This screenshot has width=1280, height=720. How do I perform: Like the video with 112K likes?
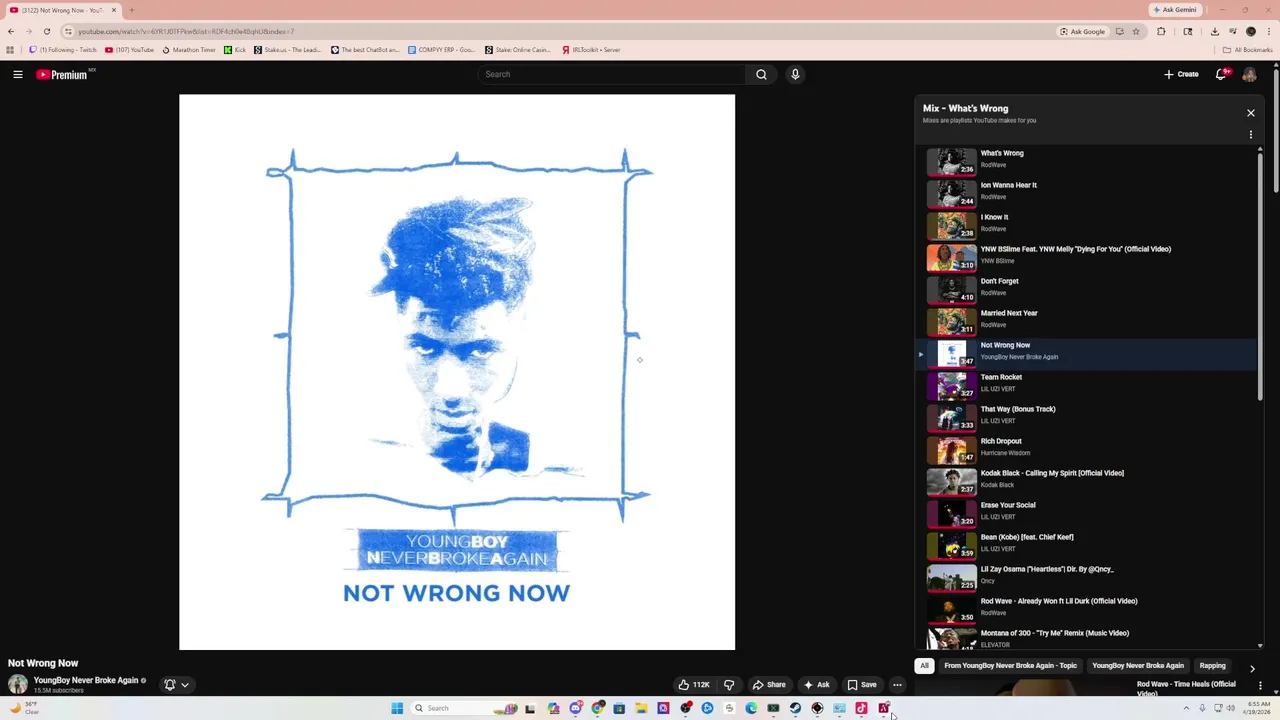(x=694, y=685)
